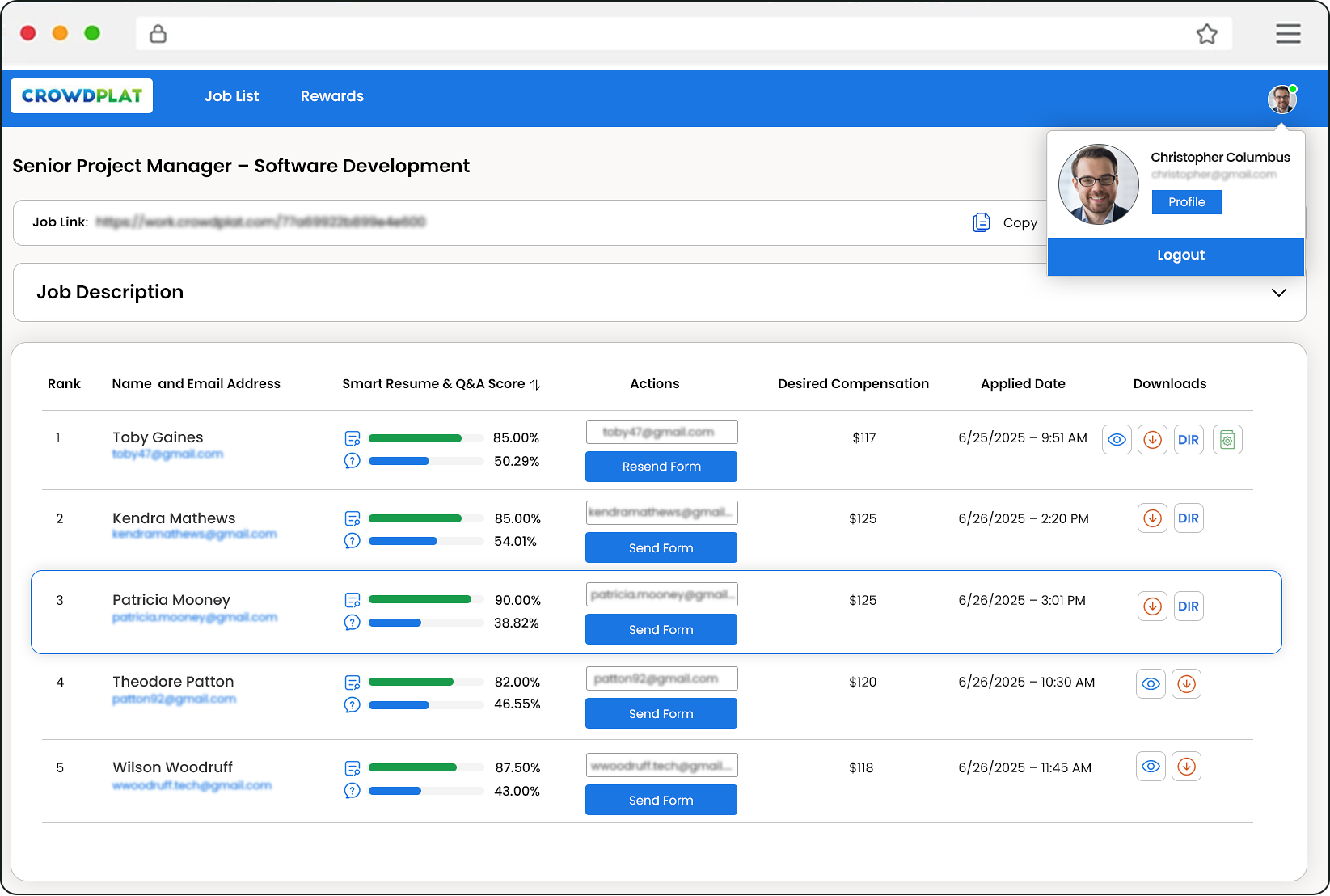Switch to the Job List tab

[232, 96]
